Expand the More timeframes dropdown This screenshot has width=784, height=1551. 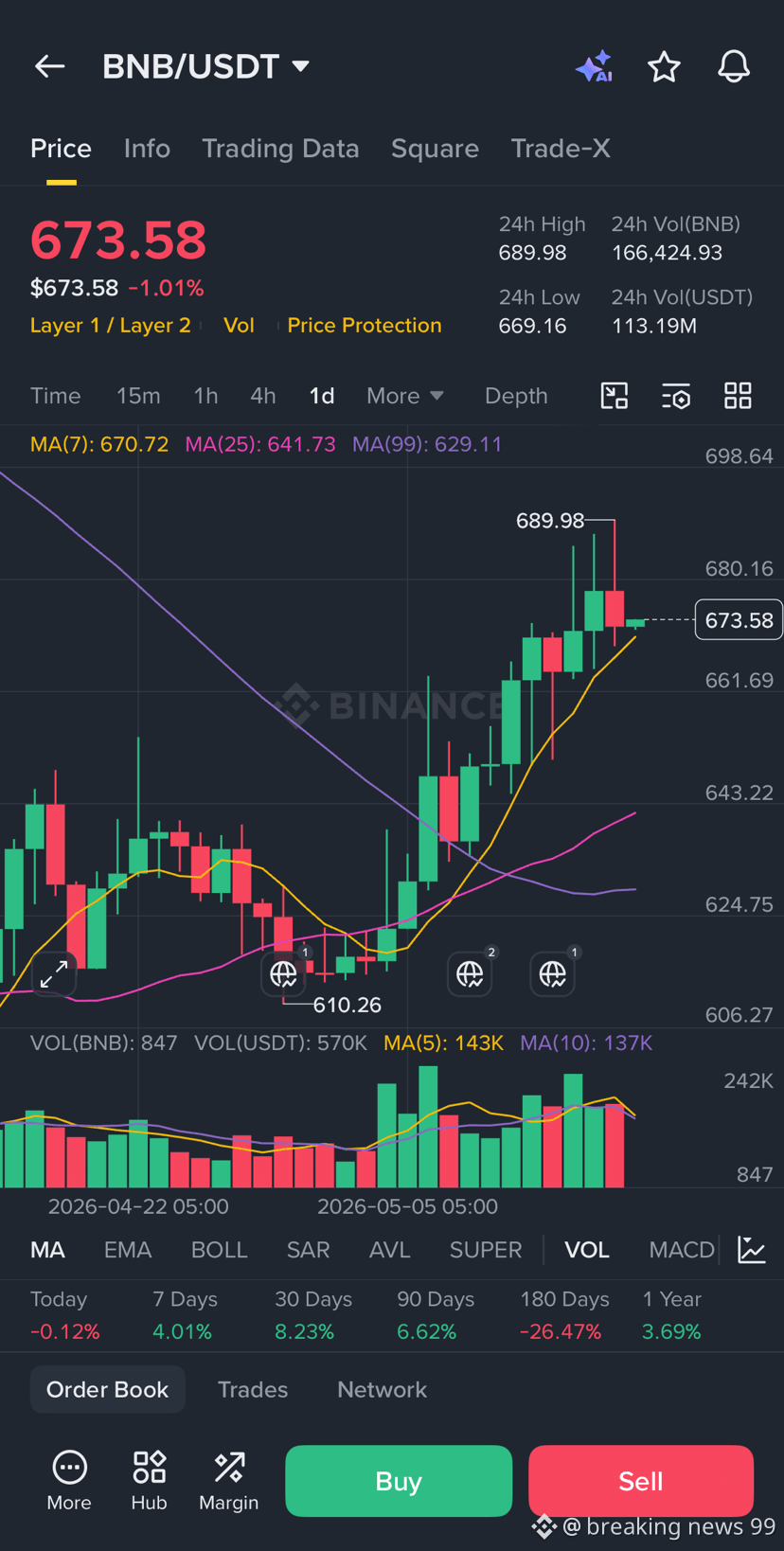click(x=404, y=396)
